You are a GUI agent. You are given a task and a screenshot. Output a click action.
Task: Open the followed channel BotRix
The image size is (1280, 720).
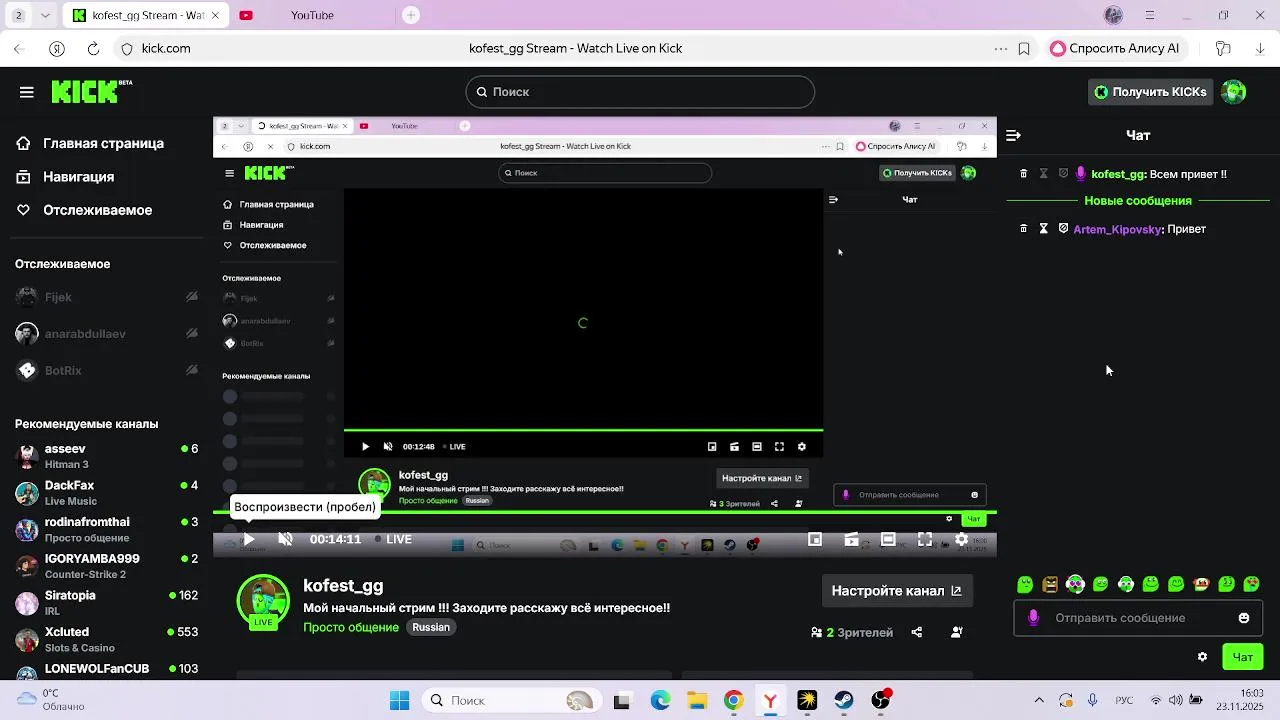click(x=106, y=371)
